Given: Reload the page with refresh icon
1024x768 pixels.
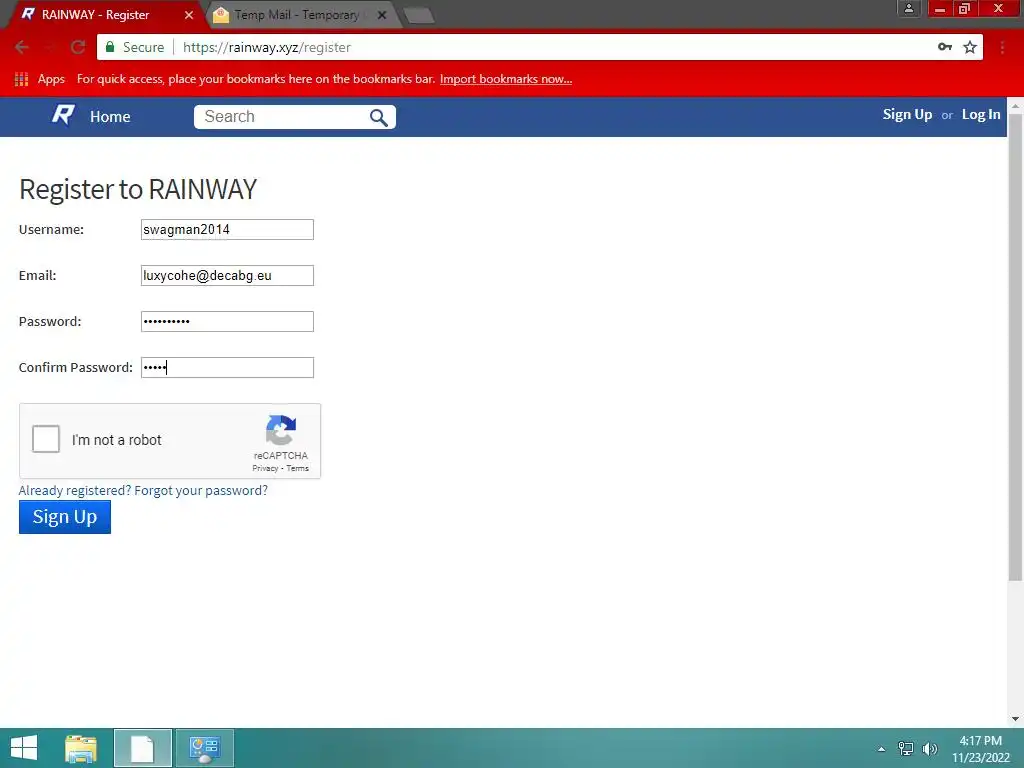Looking at the screenshot, I should (78, 47).
